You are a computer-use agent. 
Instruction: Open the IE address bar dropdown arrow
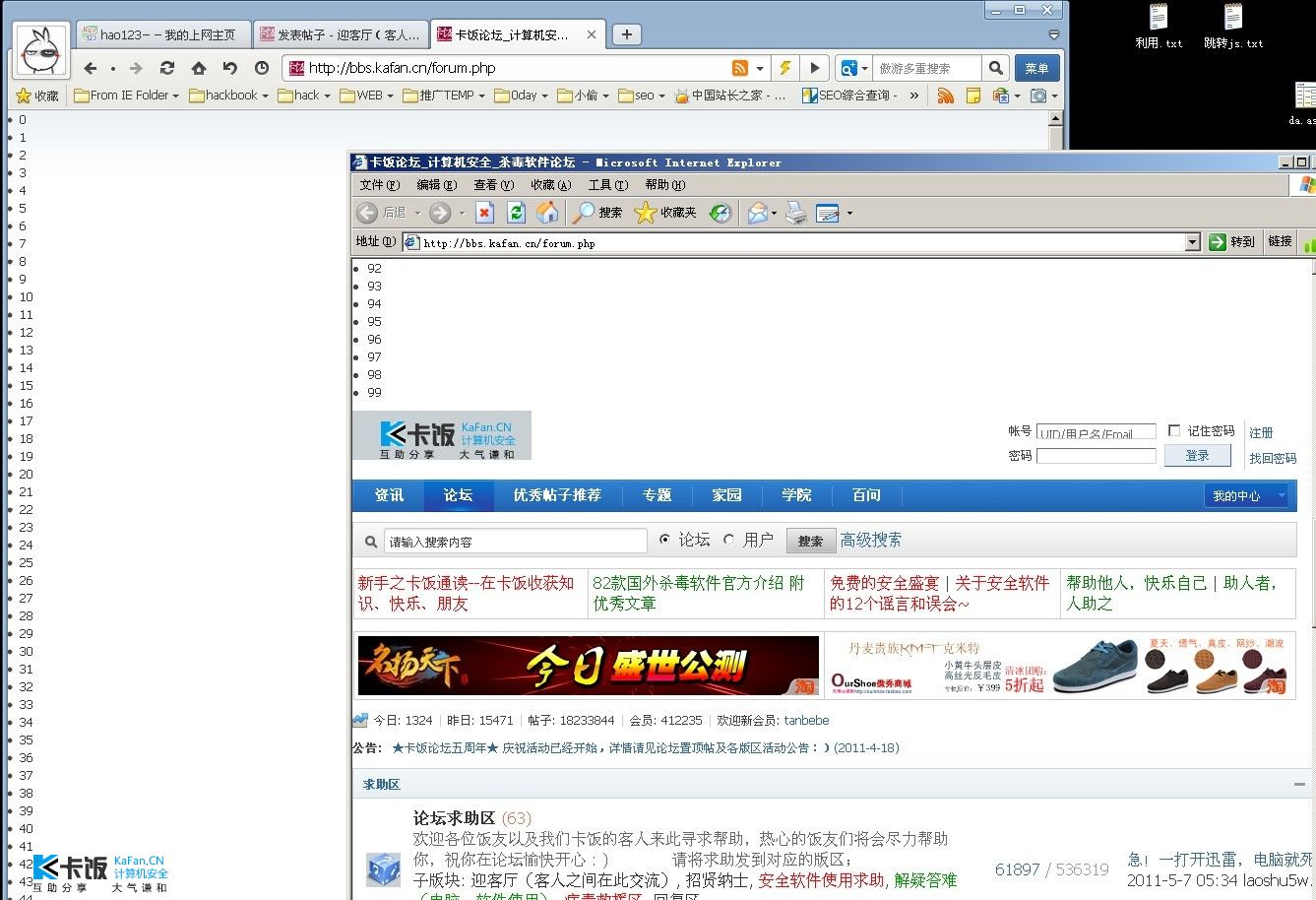1192,242
